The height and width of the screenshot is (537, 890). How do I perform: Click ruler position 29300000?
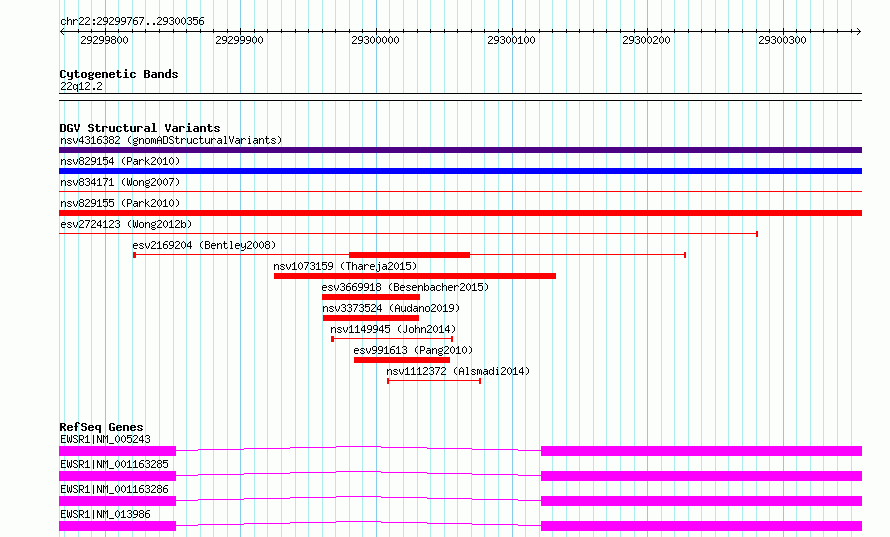click(375, 40)
